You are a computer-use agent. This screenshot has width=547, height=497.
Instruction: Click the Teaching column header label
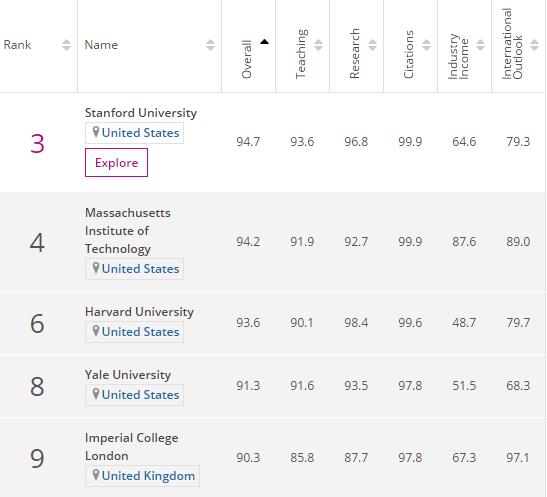point(301,54)
